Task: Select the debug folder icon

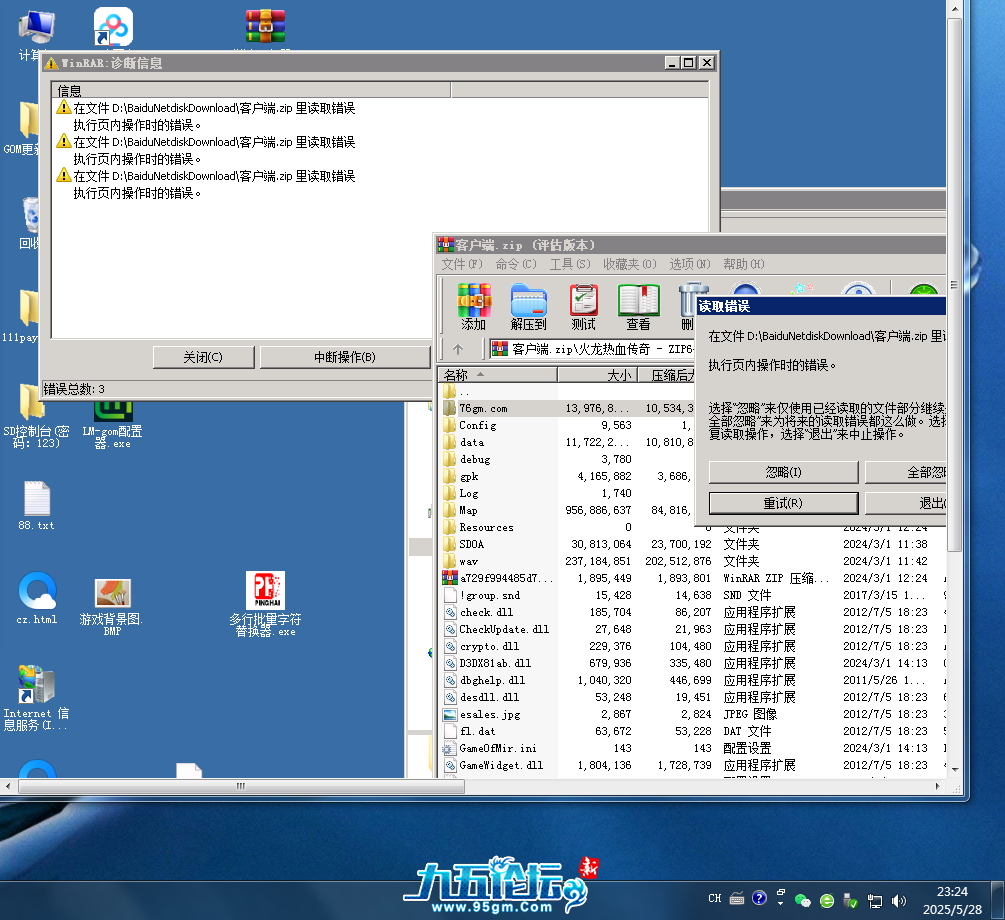Action: (x=449, y=459)
